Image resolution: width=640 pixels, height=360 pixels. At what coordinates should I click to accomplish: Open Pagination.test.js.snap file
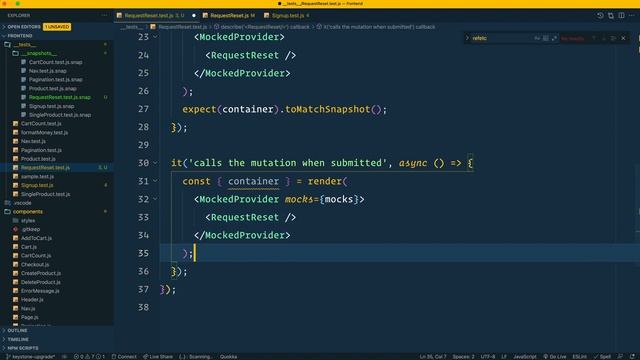click(x=56, y=80)
